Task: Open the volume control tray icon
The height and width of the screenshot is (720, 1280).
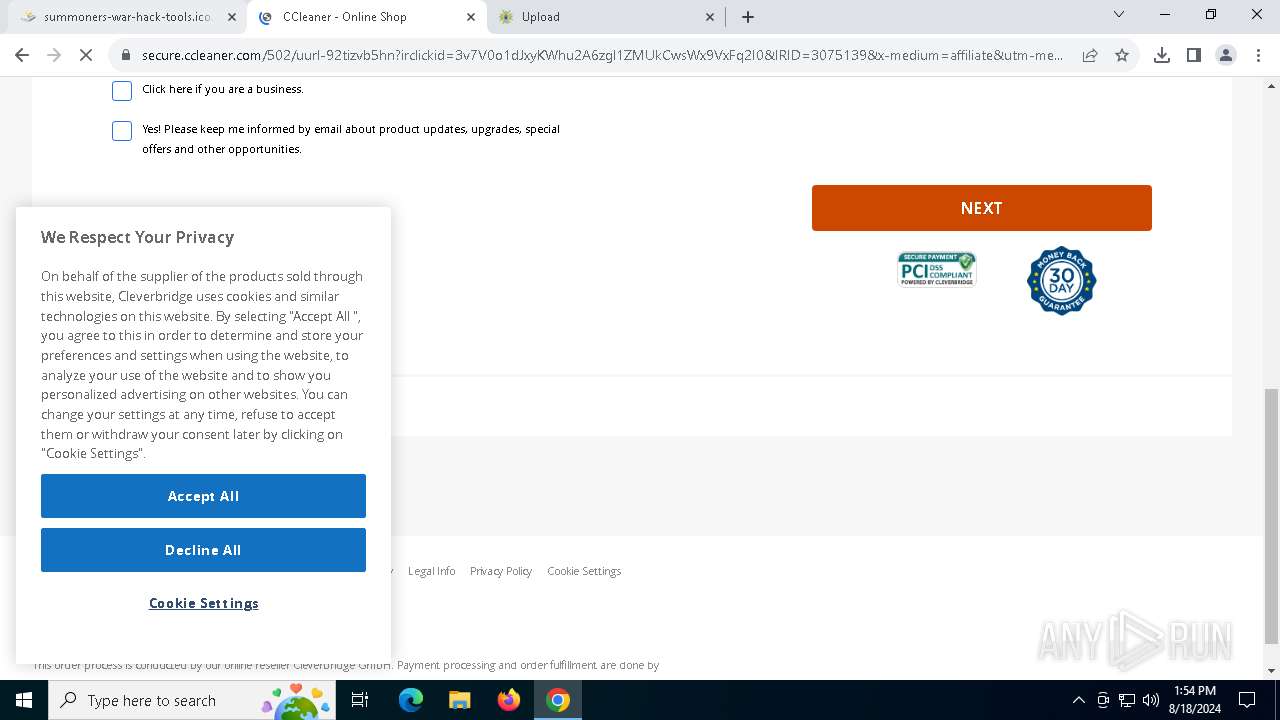Action: click(1151, 700)
